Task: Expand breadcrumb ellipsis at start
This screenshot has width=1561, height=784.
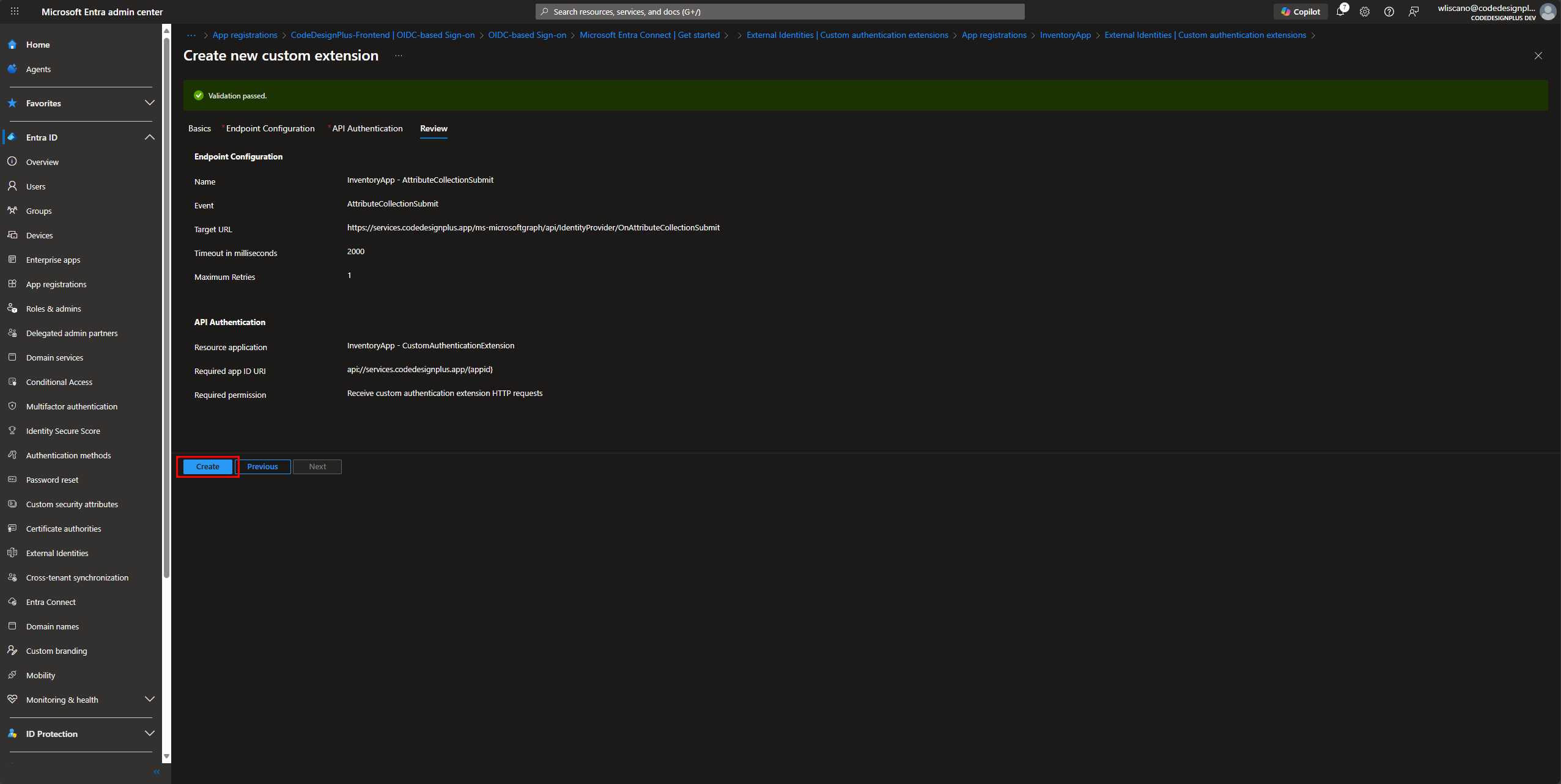Action: point(191,35)
